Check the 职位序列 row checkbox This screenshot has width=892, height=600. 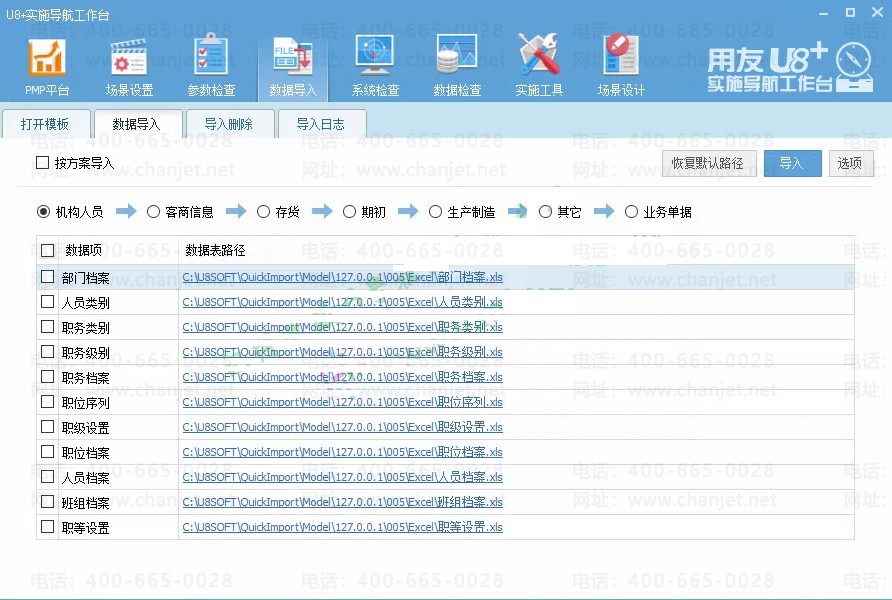48,402
